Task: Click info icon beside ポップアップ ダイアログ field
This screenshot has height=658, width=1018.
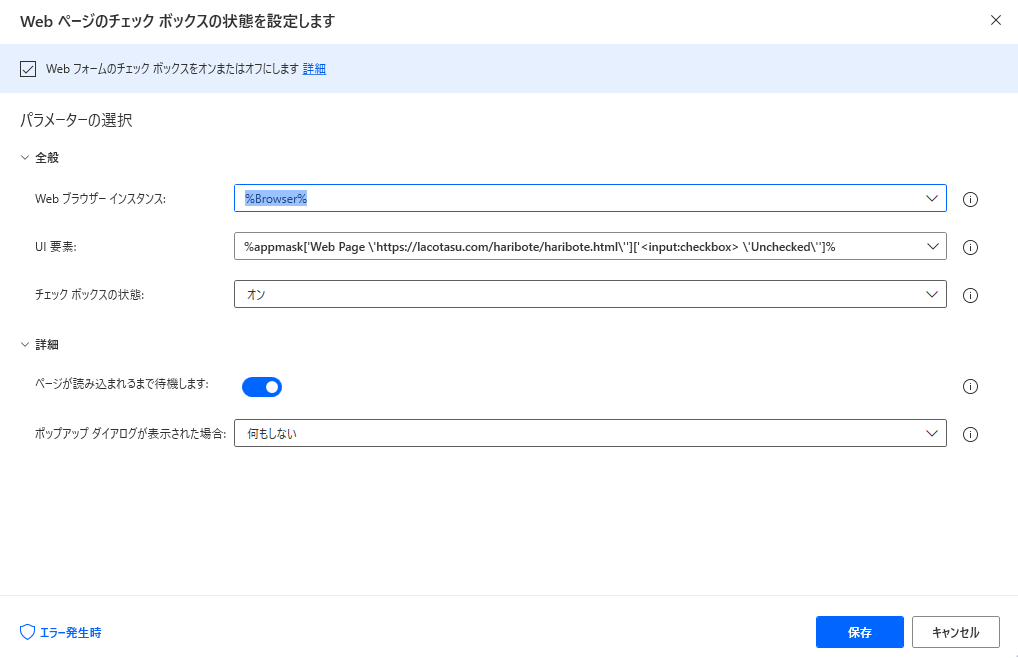Action: click(970, 434)
